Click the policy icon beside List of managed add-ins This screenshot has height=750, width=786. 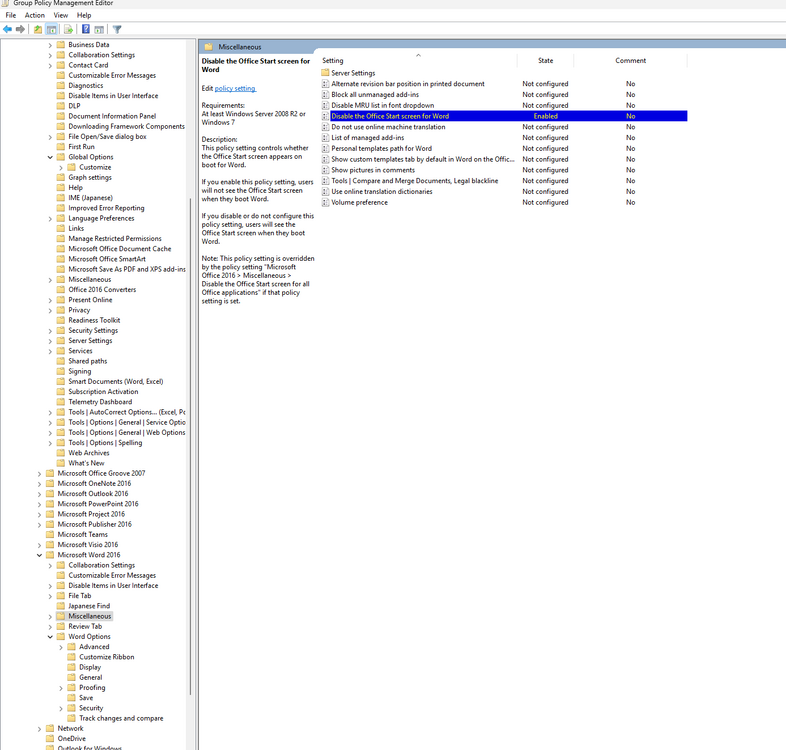[325, 138]
